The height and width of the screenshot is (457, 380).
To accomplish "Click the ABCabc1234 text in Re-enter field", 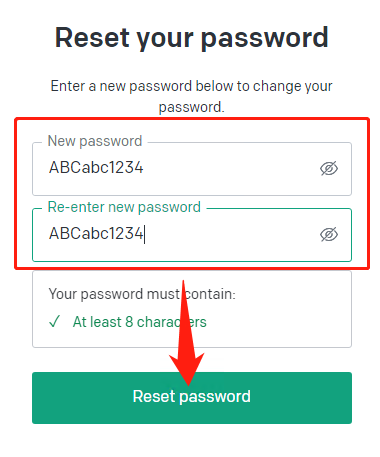I will [96, 233].
